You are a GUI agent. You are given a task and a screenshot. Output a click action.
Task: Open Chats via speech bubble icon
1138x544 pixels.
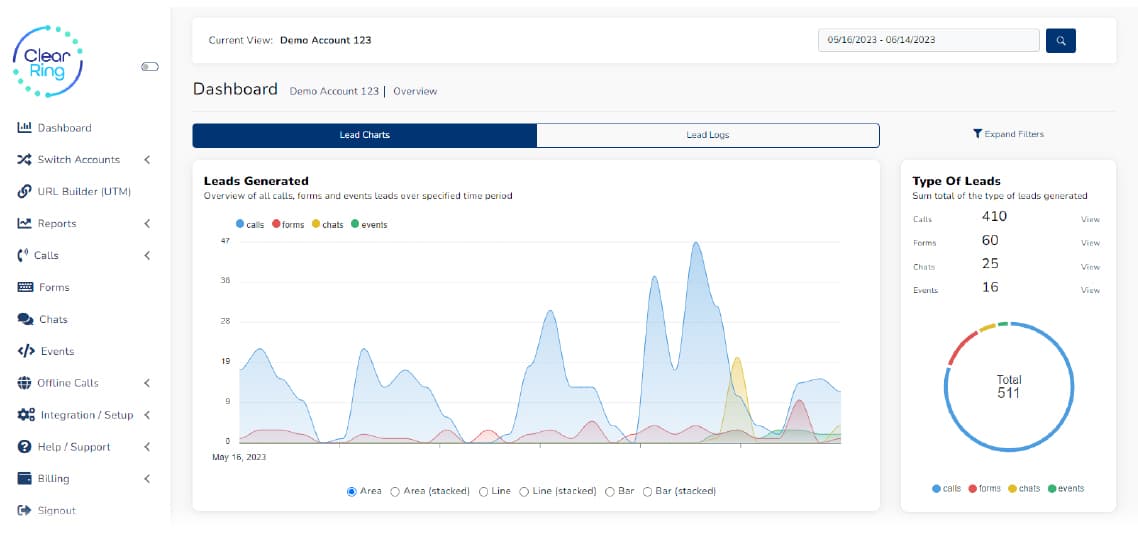(x=26, y=320)
